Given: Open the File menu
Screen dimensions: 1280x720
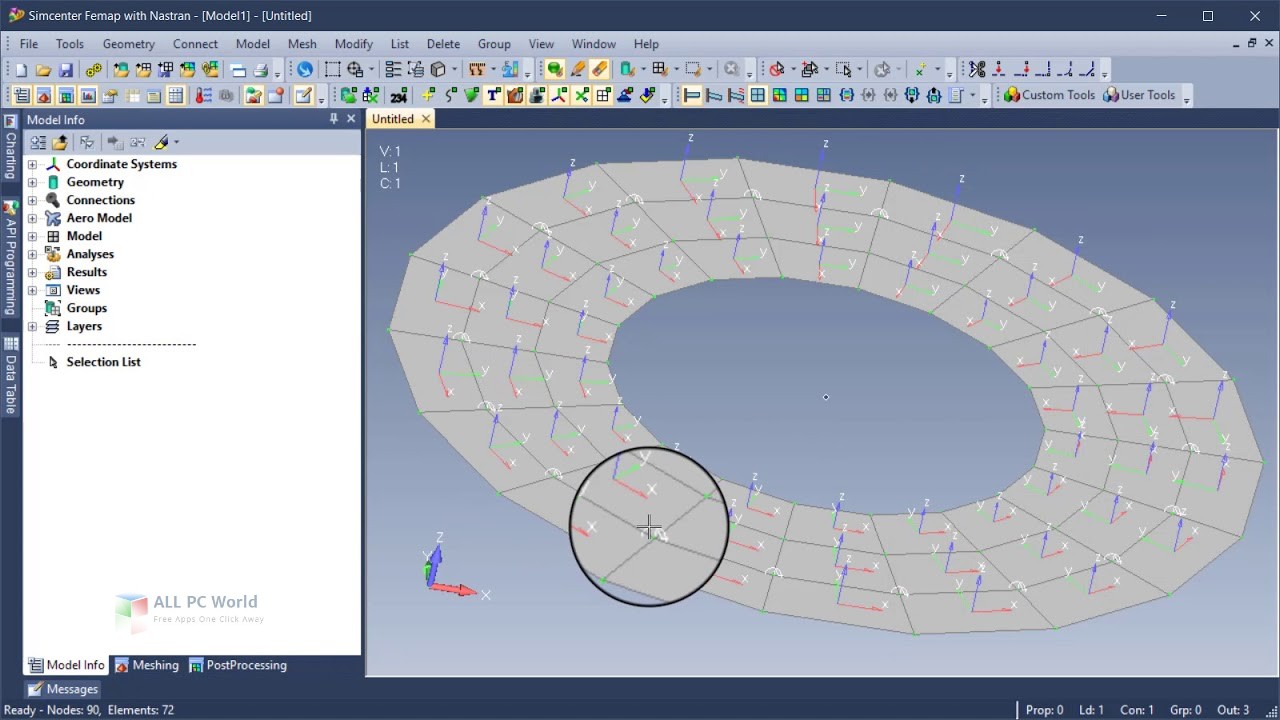Looking at the screenshot, I should pyautogui.click(x=29, y=44).
